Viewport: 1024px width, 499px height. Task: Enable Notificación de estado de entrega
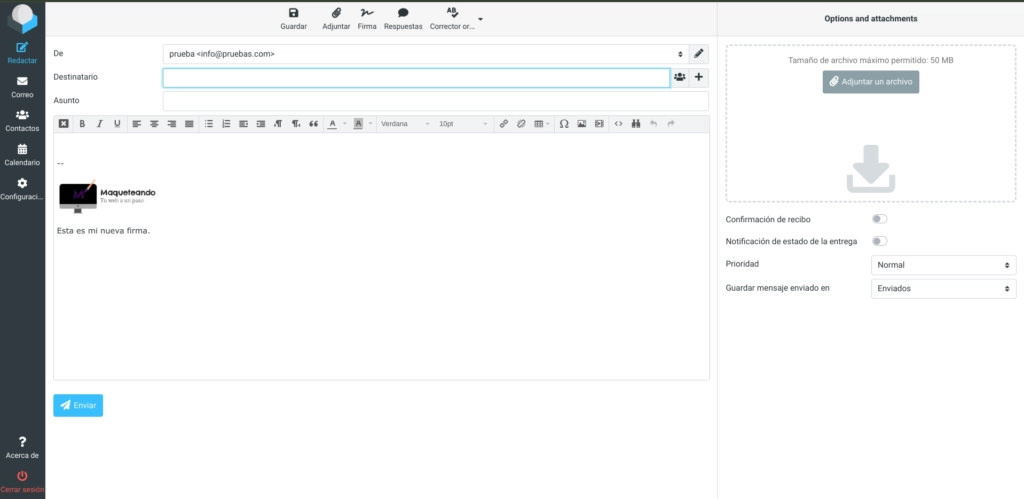coord(879,241)
